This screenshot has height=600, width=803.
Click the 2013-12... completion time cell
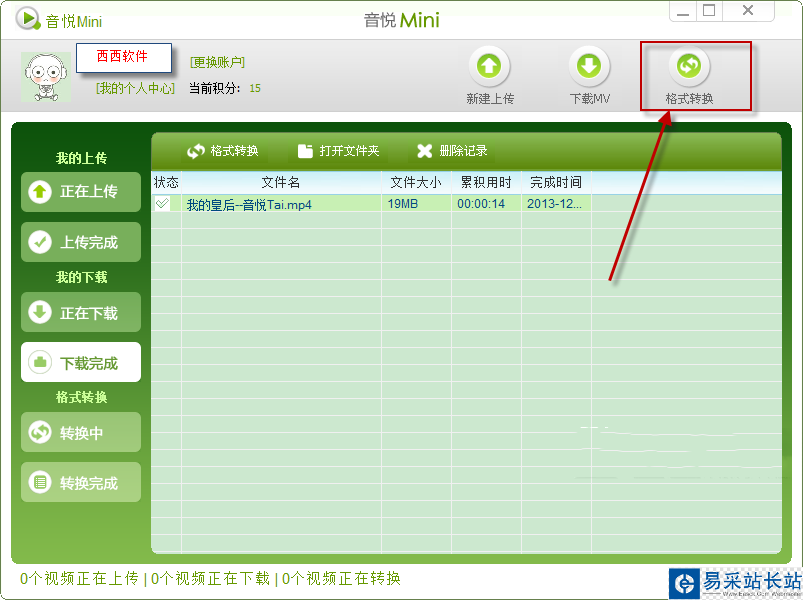[554, 204]
